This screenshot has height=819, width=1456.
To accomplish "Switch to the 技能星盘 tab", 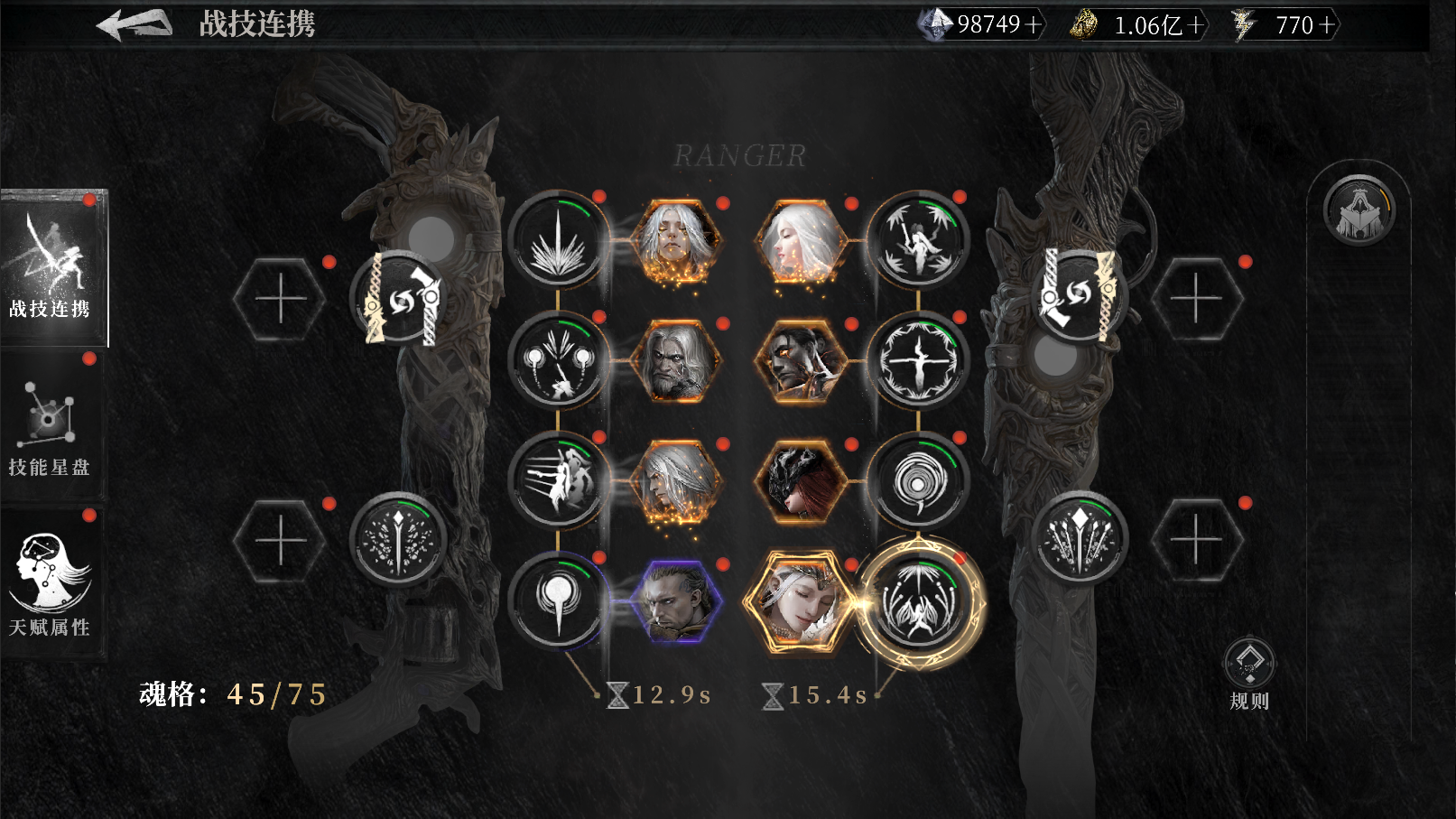I will (x=51, y=427).
